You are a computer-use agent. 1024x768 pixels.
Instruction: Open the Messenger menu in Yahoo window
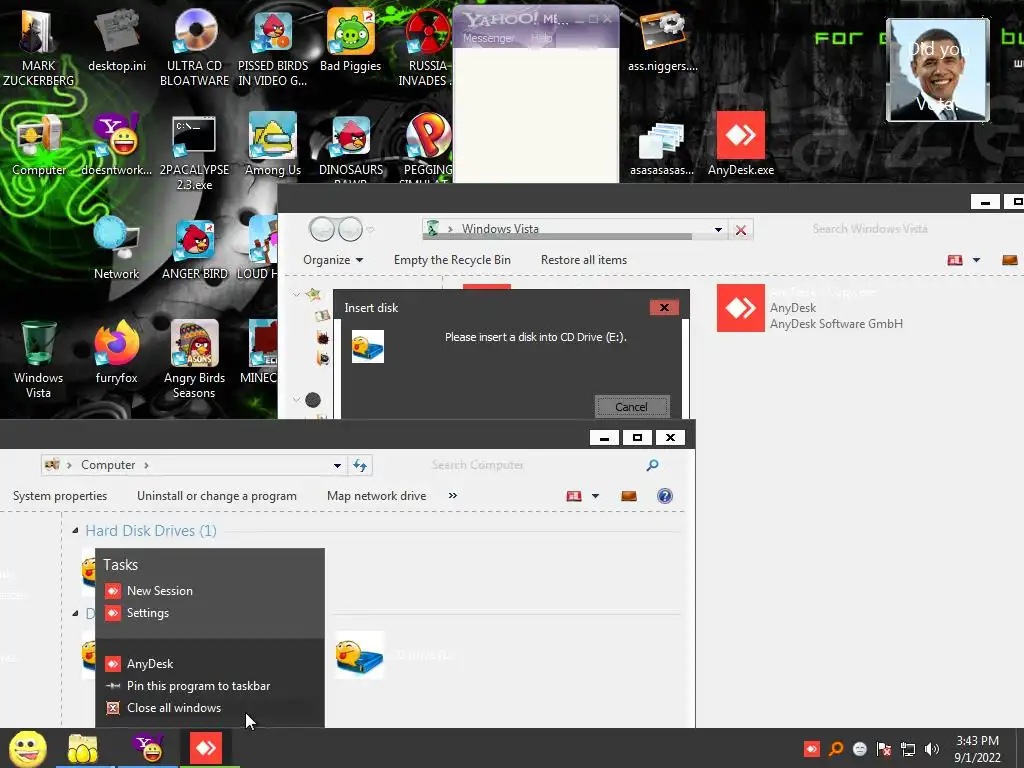[488, 39]
